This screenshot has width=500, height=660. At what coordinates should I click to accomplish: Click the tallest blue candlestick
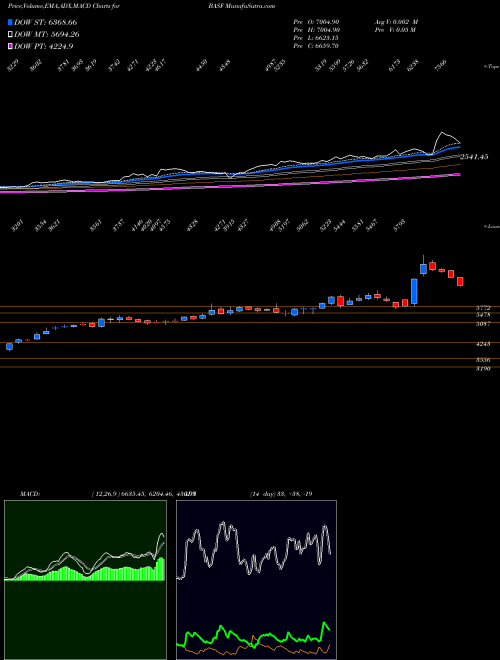(x=414, y=291)
